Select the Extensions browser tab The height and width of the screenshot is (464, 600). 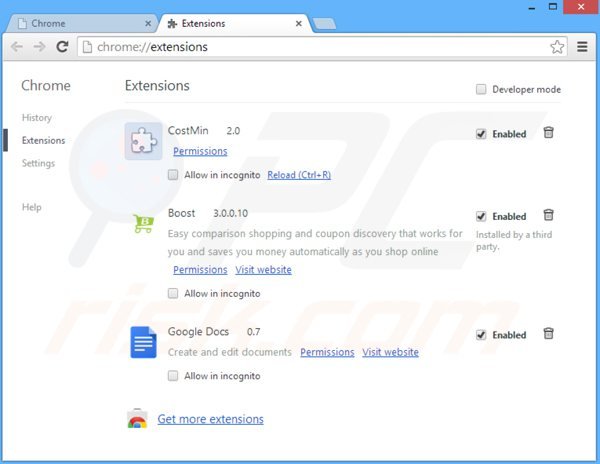tap(235, 24)
